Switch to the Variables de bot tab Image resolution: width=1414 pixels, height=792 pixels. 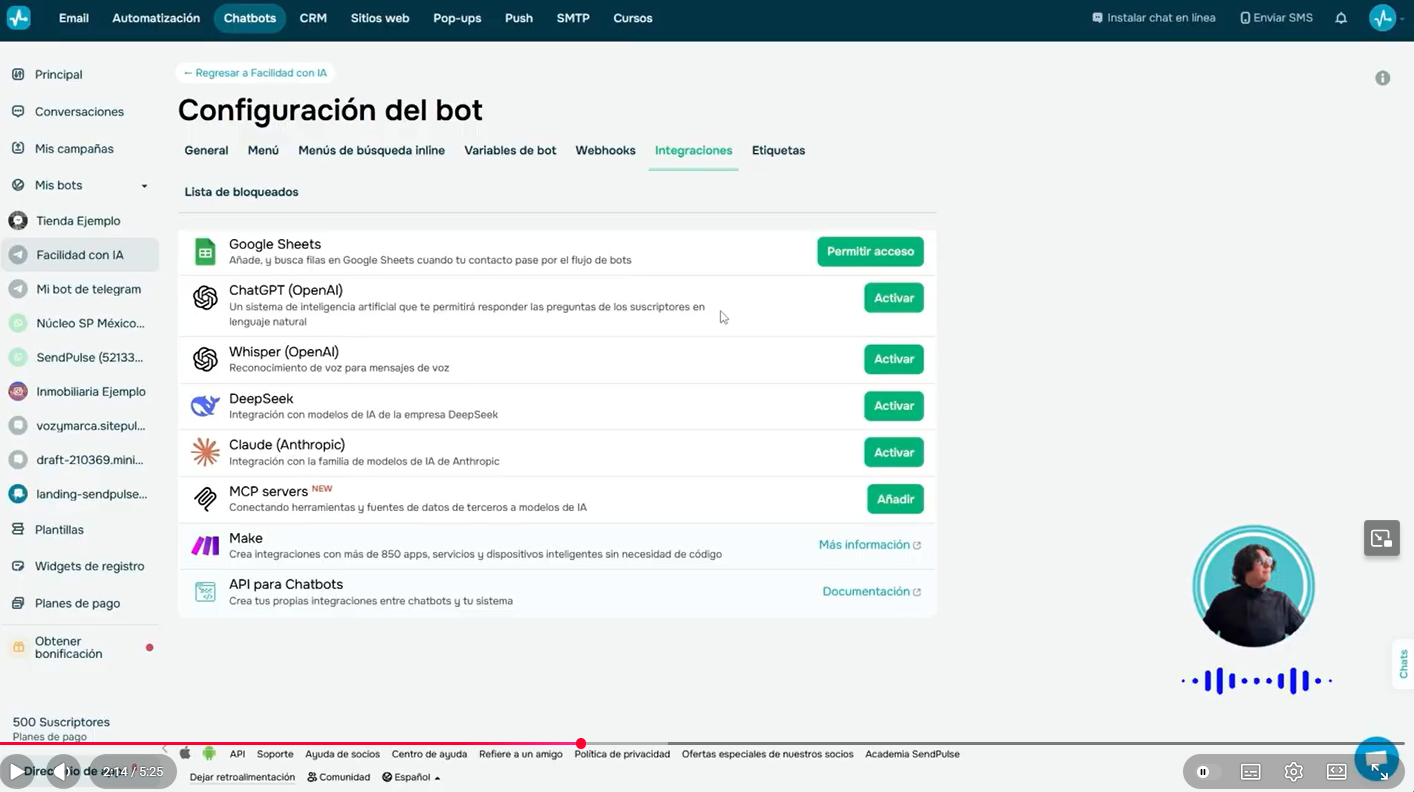pos(510,150)
